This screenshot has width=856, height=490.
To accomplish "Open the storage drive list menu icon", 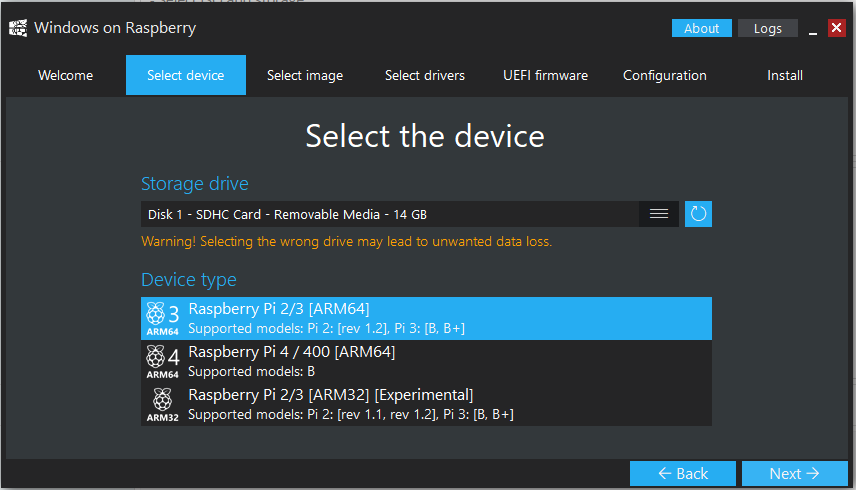I will coord(659,214).
